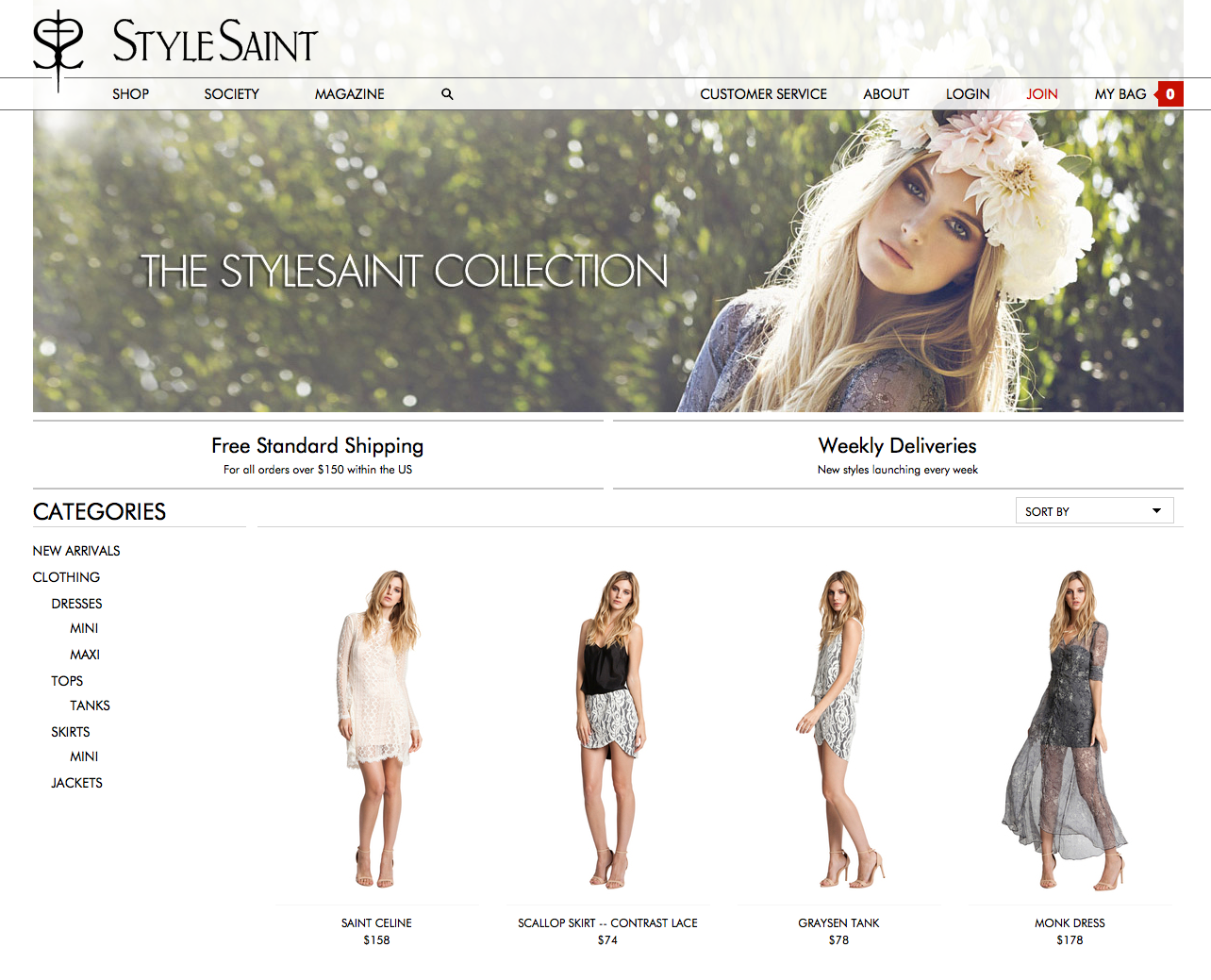This screenshot has height=980, width=1211.
Task: Select TANKS under TOPS
Action: [x=90, y=705]
